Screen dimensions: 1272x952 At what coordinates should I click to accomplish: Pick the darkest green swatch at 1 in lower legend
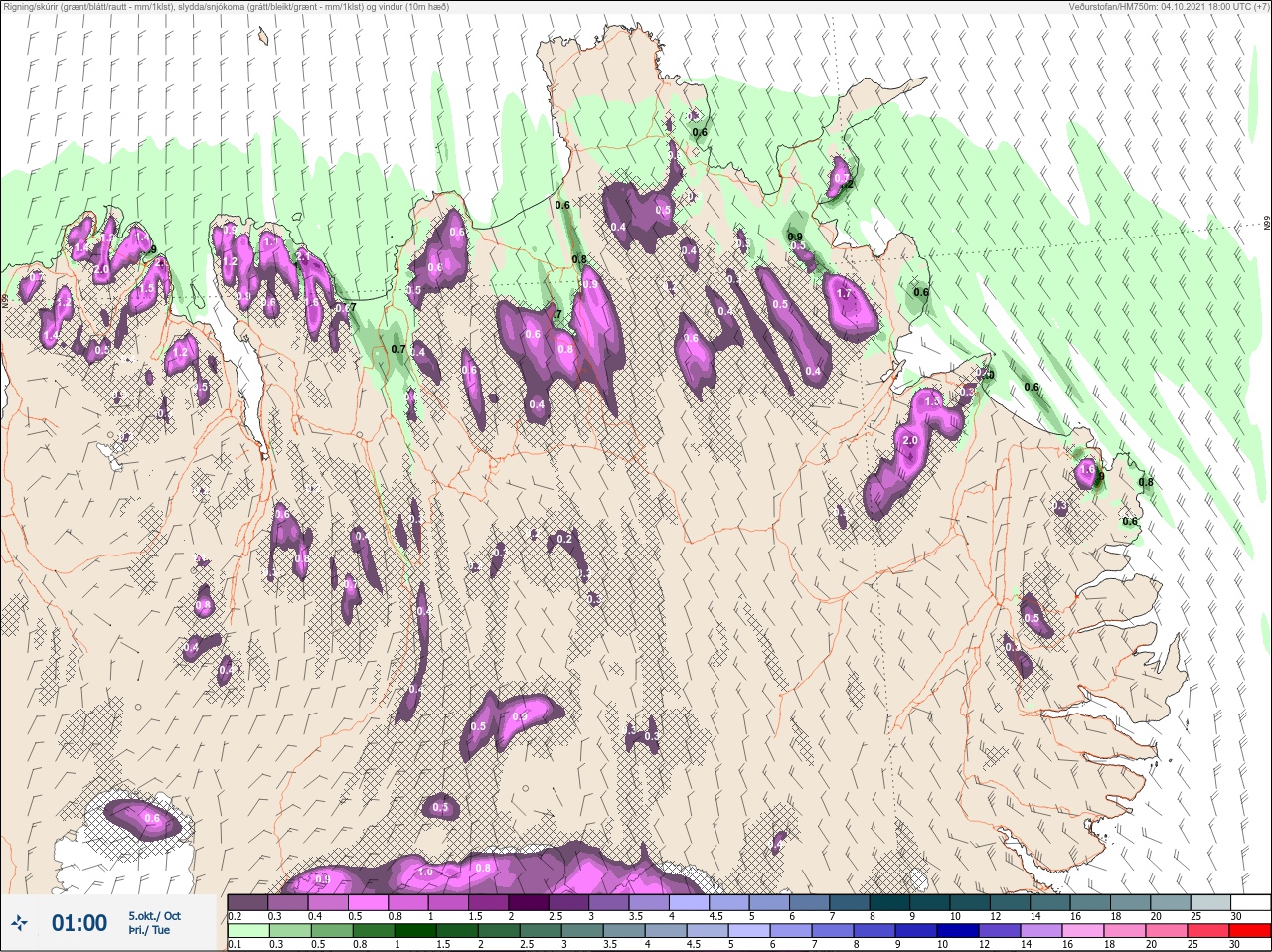point(414,931)
